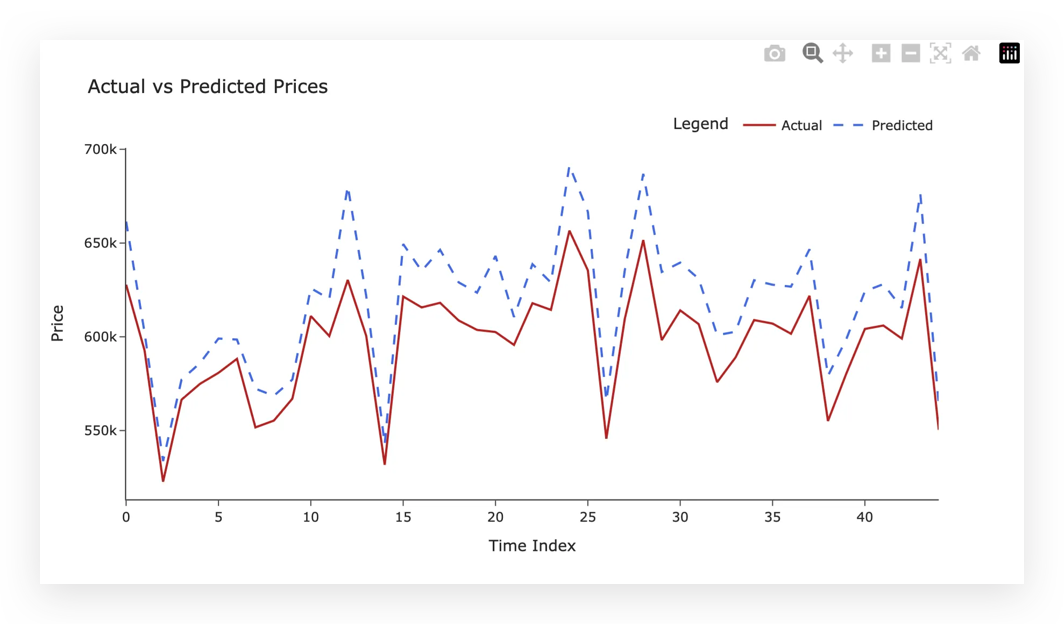The width and height of the screenshot is (1064, 624).
Task: Zoom out using the minus icon
Action: 910,53
